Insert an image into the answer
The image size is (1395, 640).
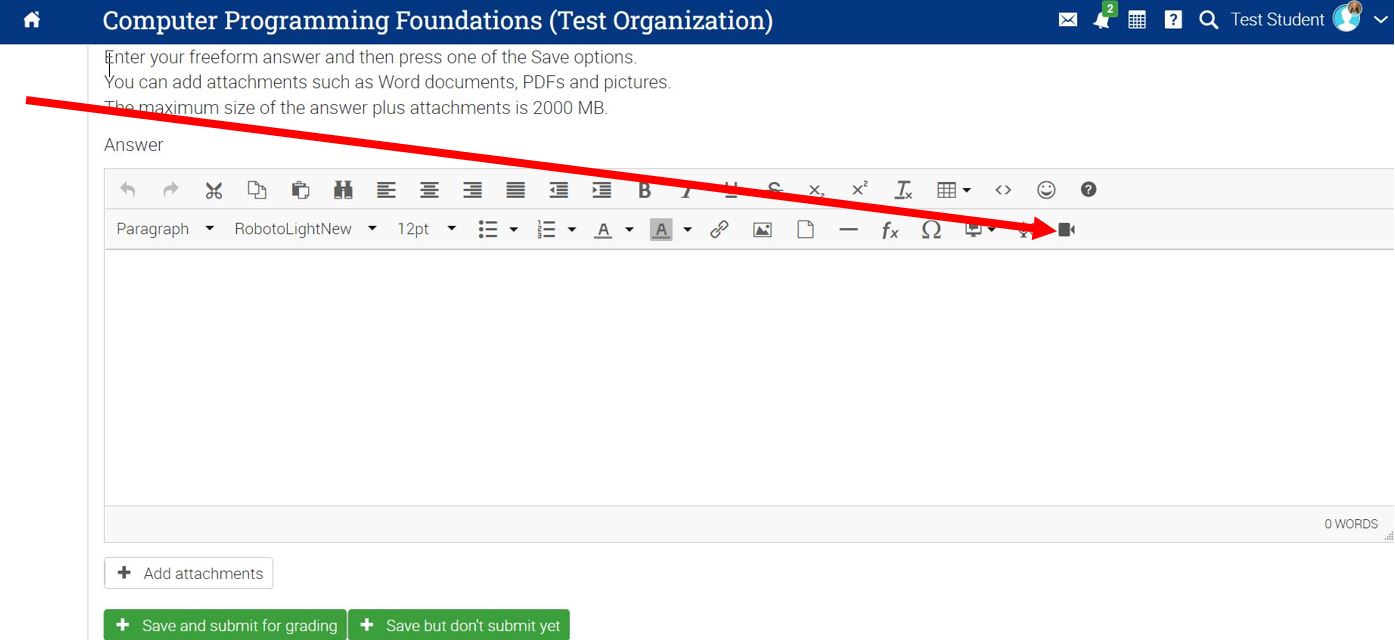[762, 230]
